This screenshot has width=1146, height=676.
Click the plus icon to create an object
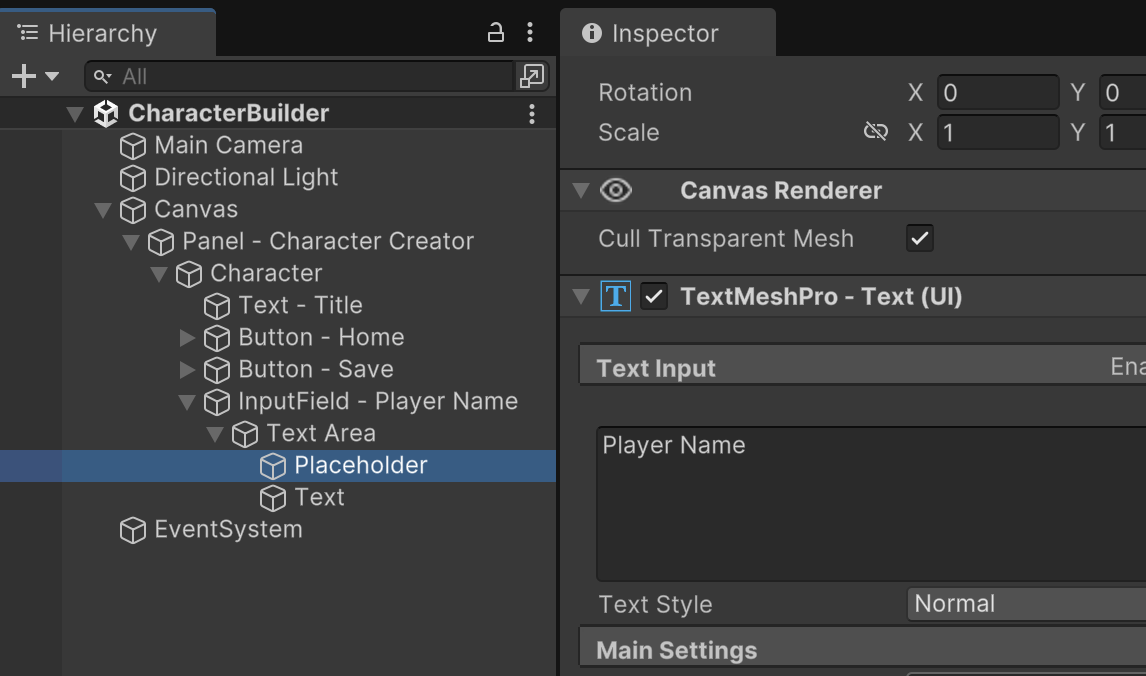(23, 76)
